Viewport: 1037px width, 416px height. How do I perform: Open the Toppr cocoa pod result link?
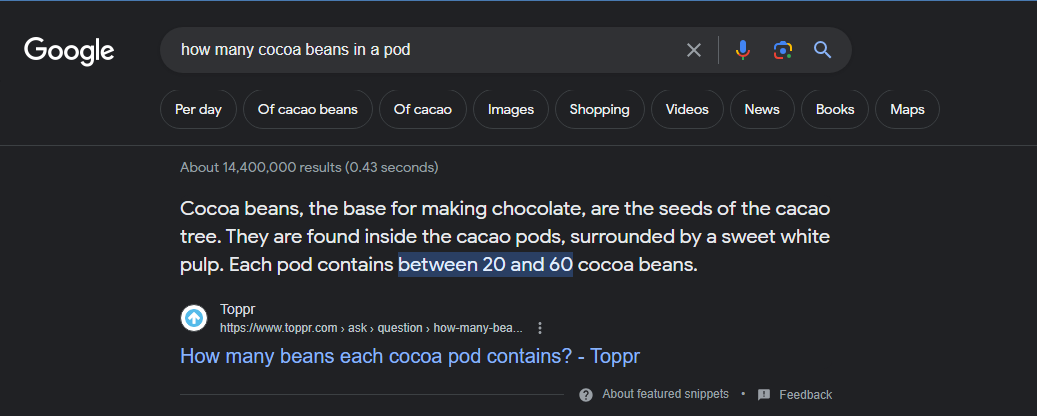410,355
